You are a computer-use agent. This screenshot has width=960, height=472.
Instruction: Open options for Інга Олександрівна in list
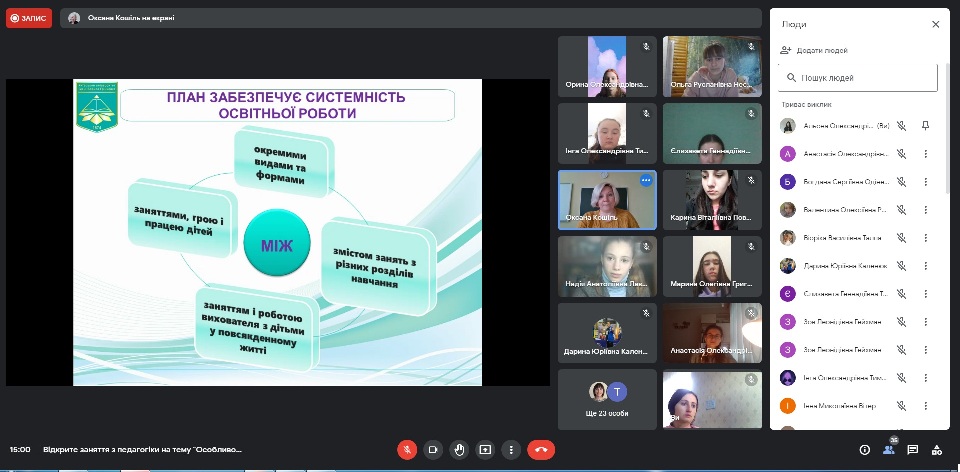[925, 378]
